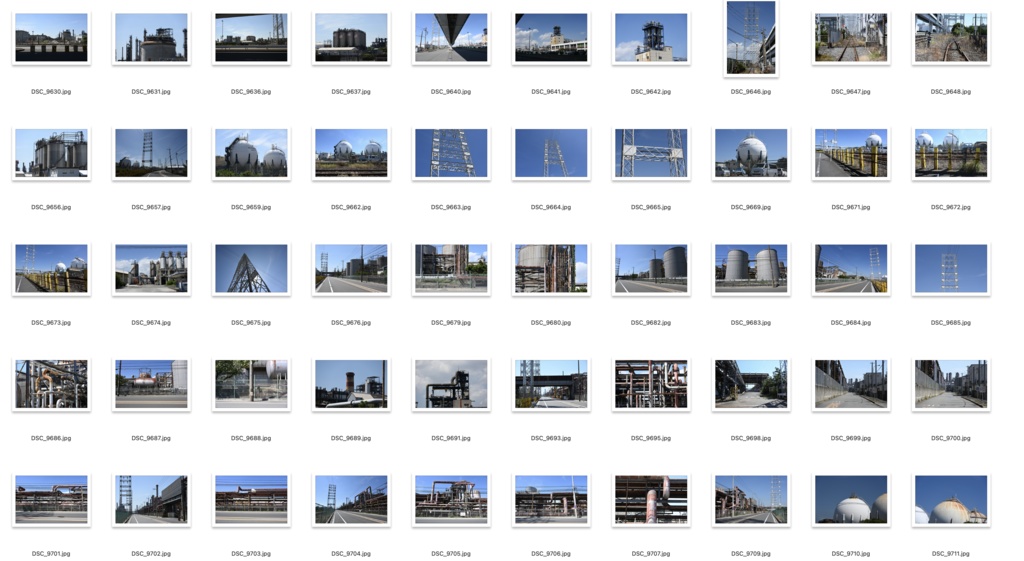Select the DSC_9680.jpg photo thumbnail
This screenshot has width=1024, height=561.
tap(551, 269)
